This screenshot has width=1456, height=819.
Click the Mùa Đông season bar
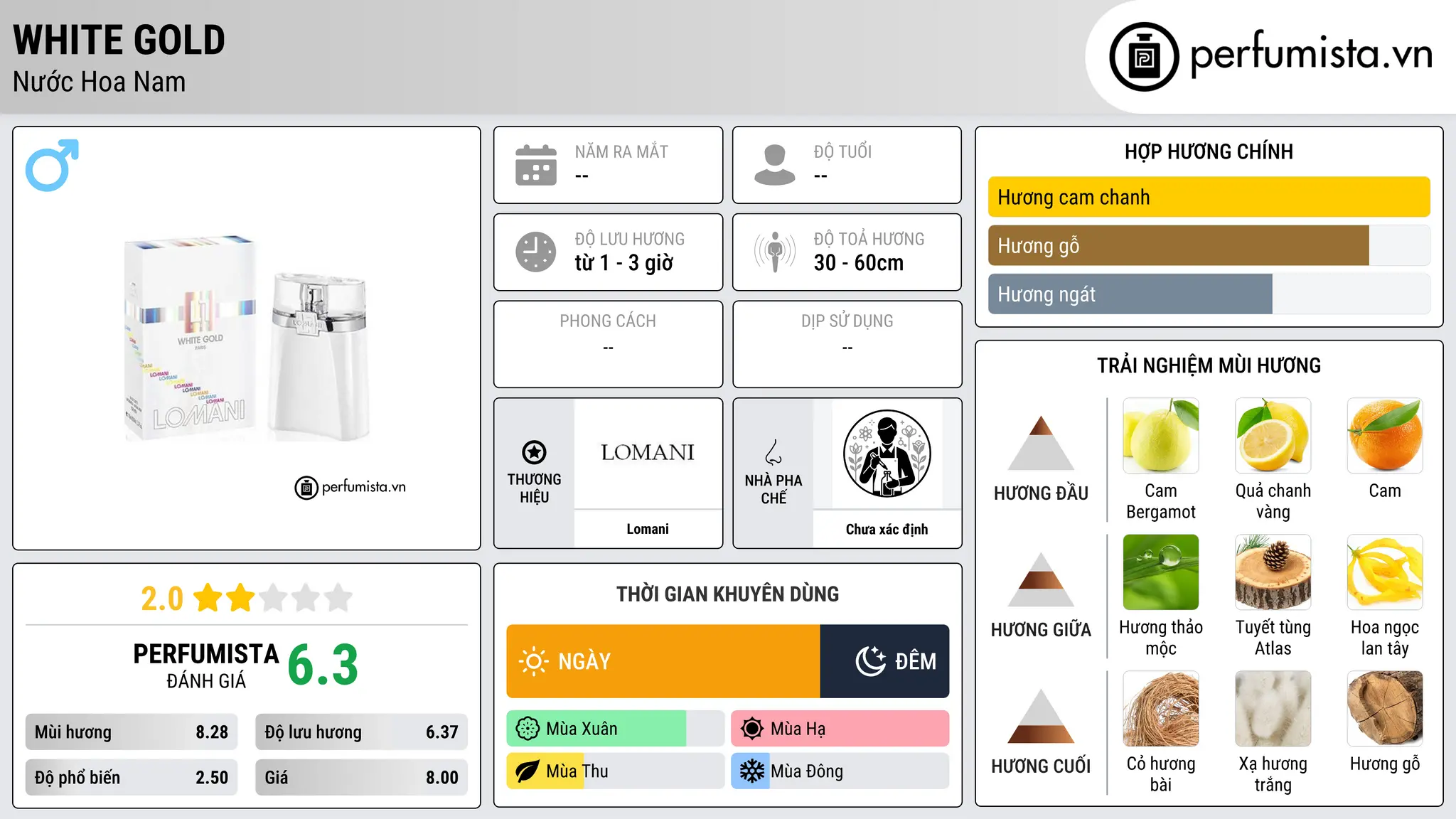pos(840,771)
